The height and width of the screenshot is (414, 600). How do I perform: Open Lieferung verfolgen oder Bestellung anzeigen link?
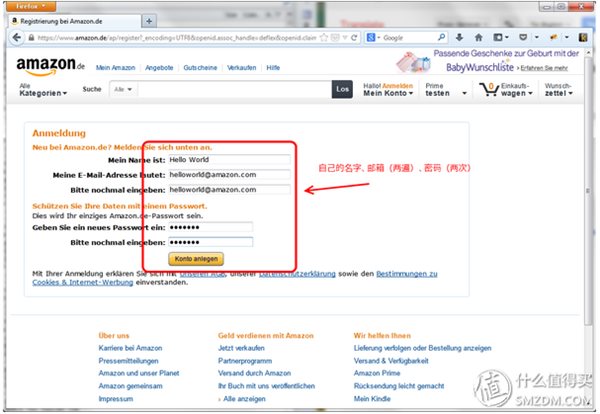422,348
